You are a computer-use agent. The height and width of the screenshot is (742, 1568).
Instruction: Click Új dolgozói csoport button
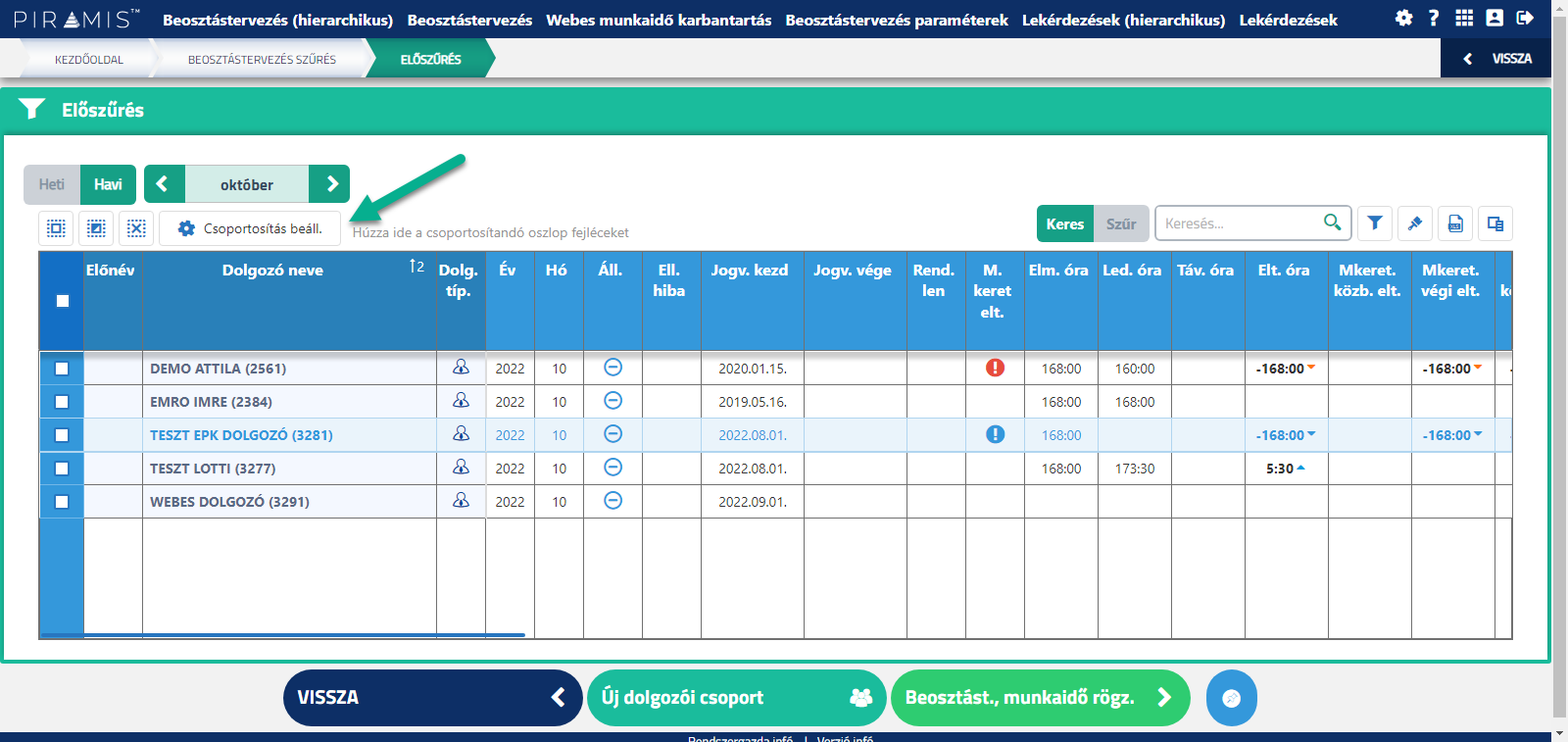[x=736, y=698]
